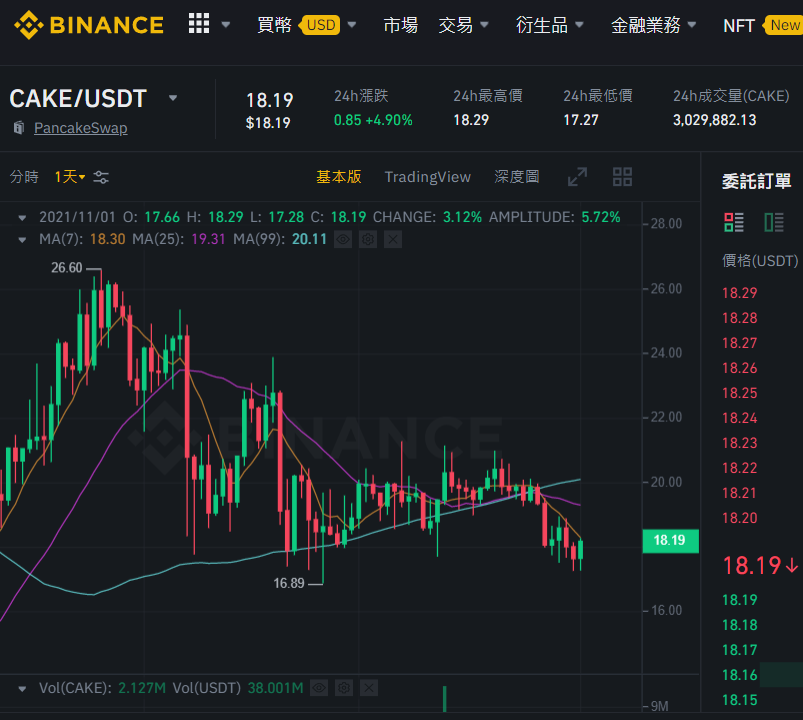Expand the CAKE/USDT pair selector arrow
Screen dimensions: 803x720
pos(173,98)
